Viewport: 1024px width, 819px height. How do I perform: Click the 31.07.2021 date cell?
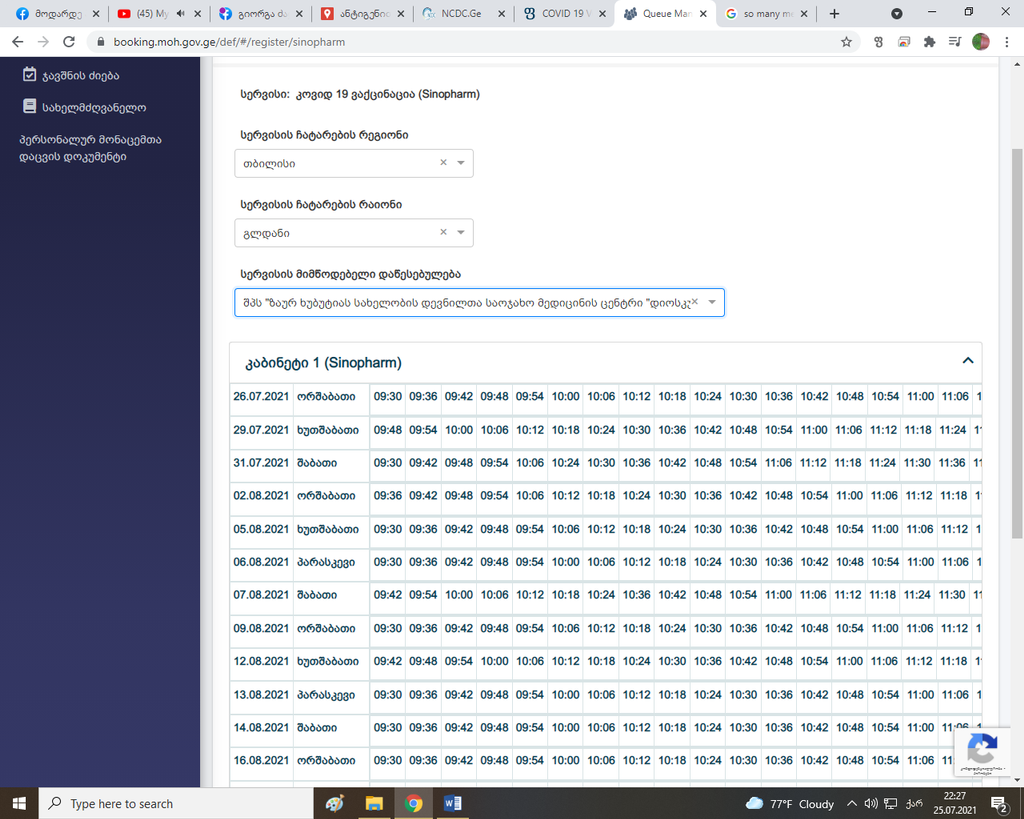click(x=261, y=462)
